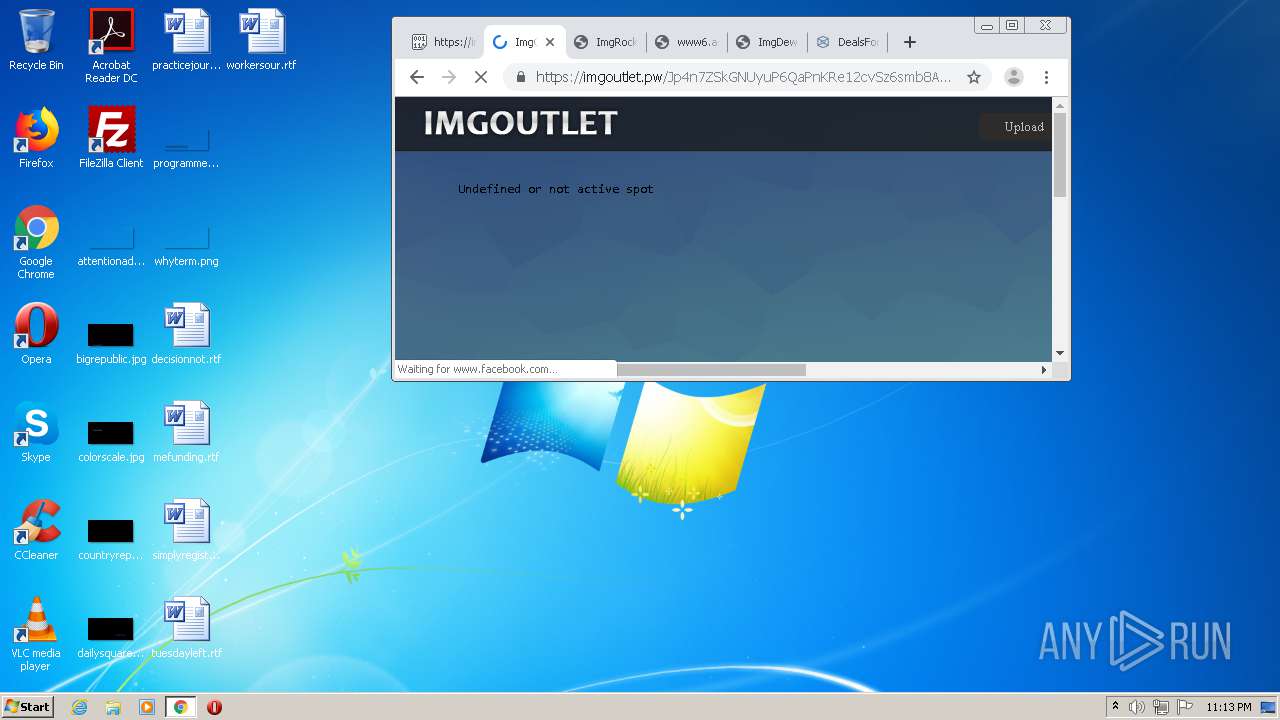
Task: Launch Acrobat Reader DC shortcut
Action: pyautogui.click(x=111, y=46)
